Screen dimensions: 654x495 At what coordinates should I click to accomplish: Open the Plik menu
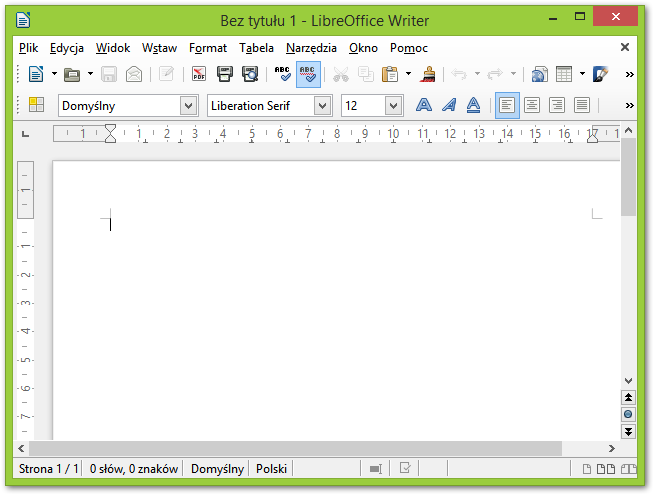point(28,48)
